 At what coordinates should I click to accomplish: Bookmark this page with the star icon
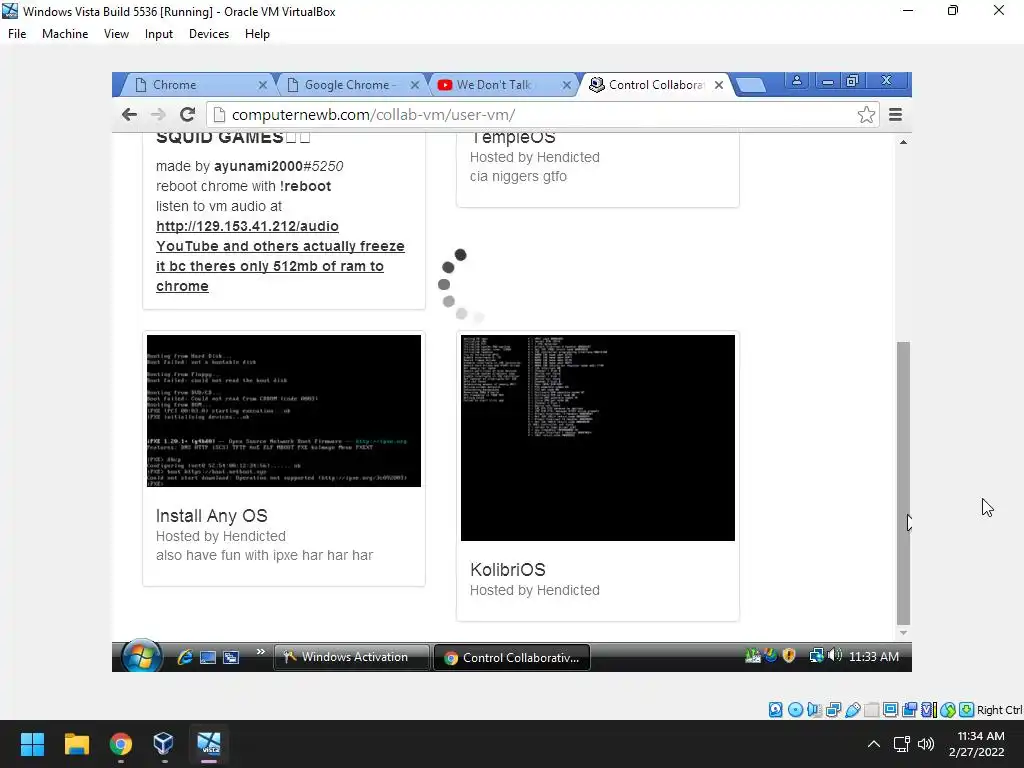[867, 114]
